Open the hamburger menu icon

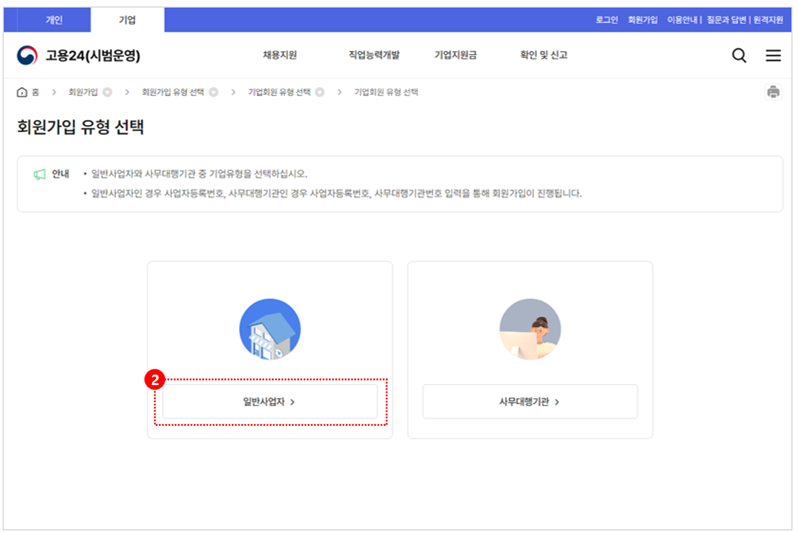773,56
